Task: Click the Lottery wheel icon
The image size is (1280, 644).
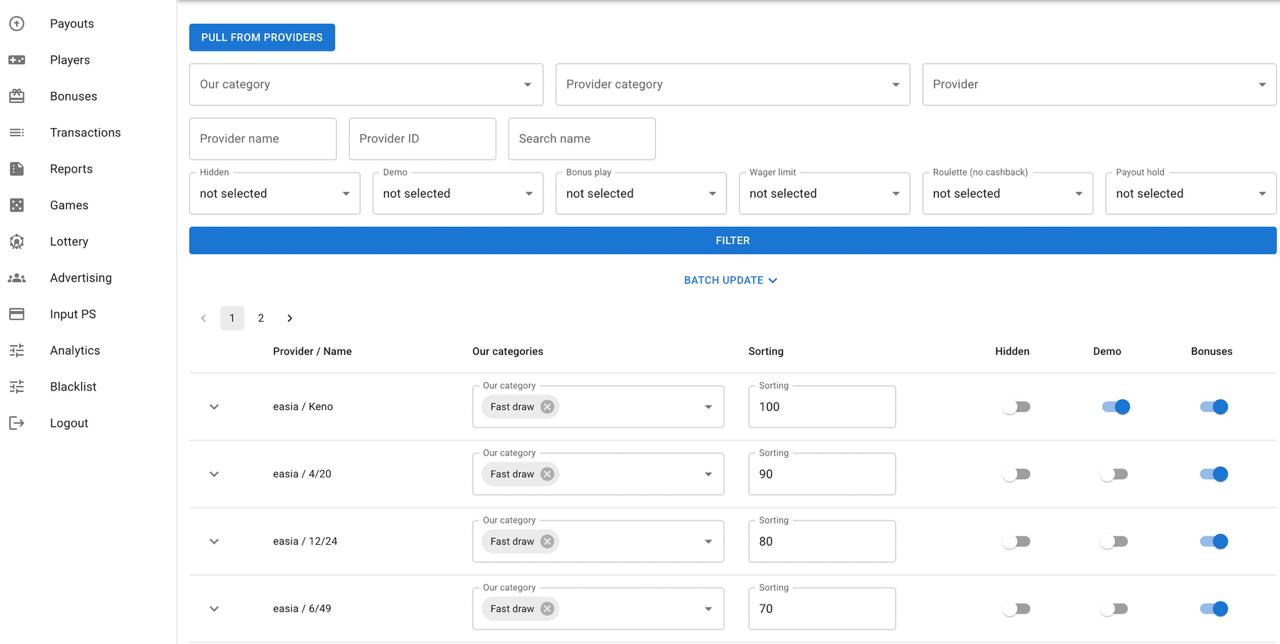Action: coord(17,242)
